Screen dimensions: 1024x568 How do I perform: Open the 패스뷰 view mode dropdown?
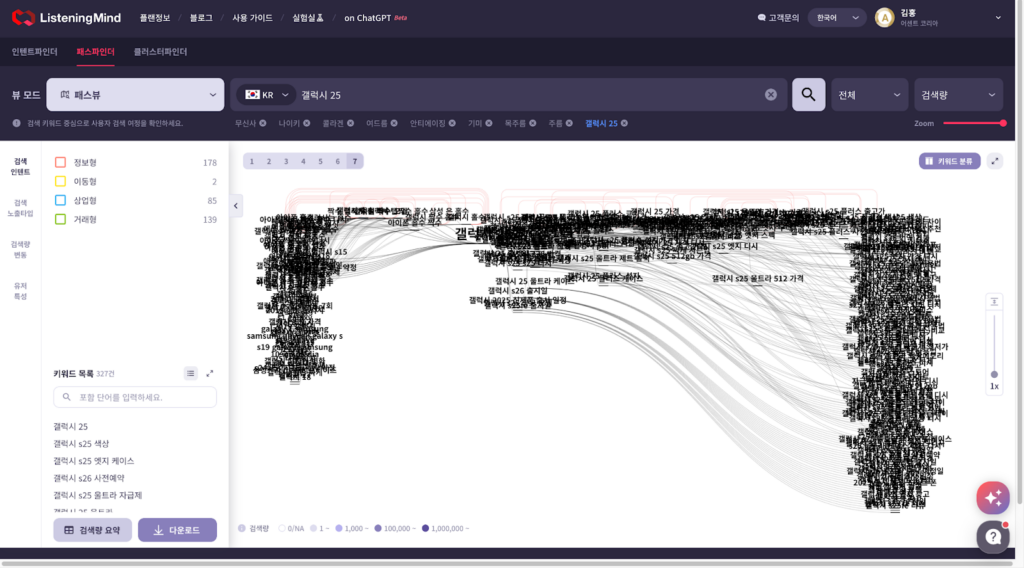click(135, 95)
